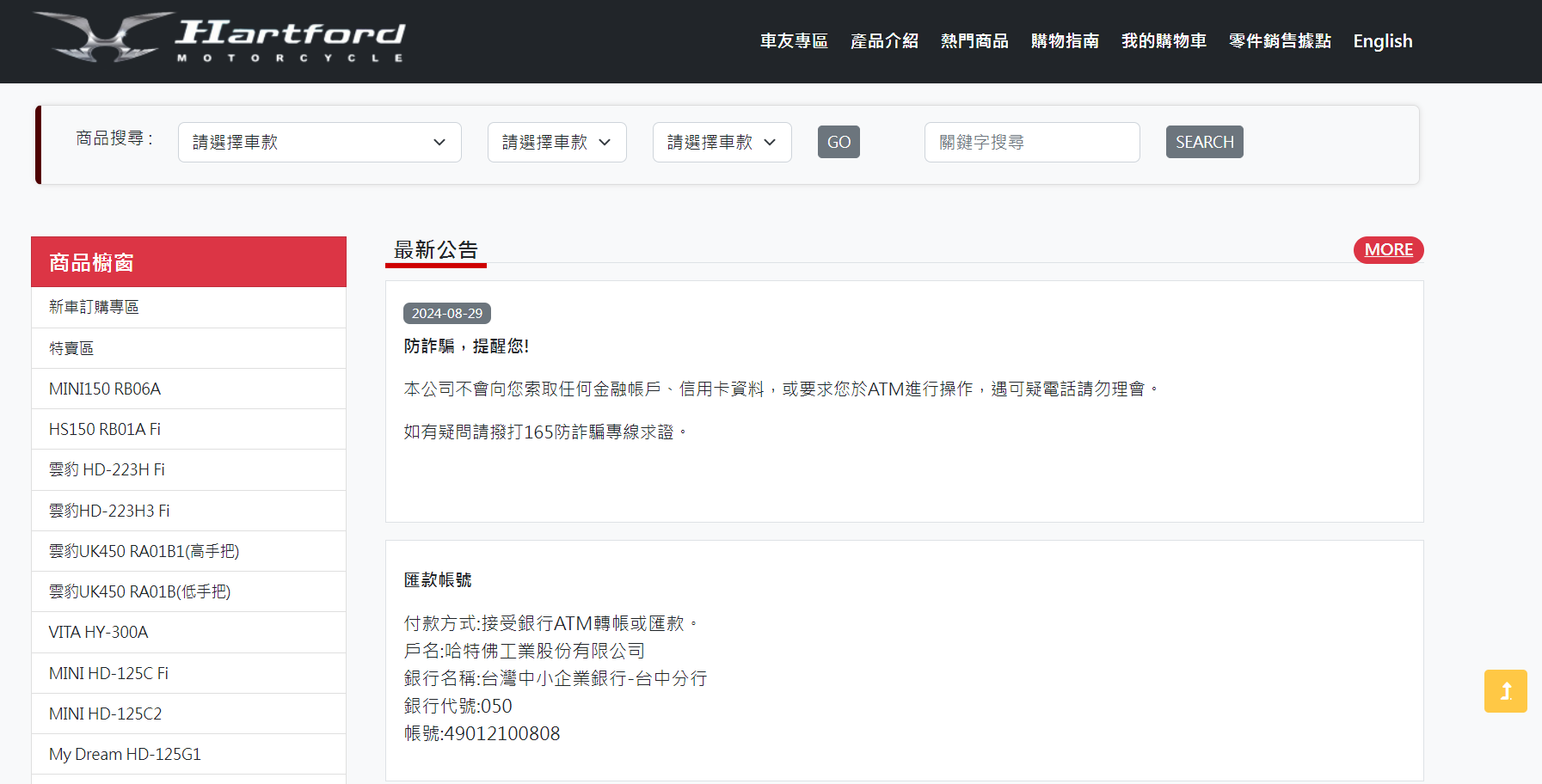Expand the second 請選擇車款 dropdown

point(557,142)
